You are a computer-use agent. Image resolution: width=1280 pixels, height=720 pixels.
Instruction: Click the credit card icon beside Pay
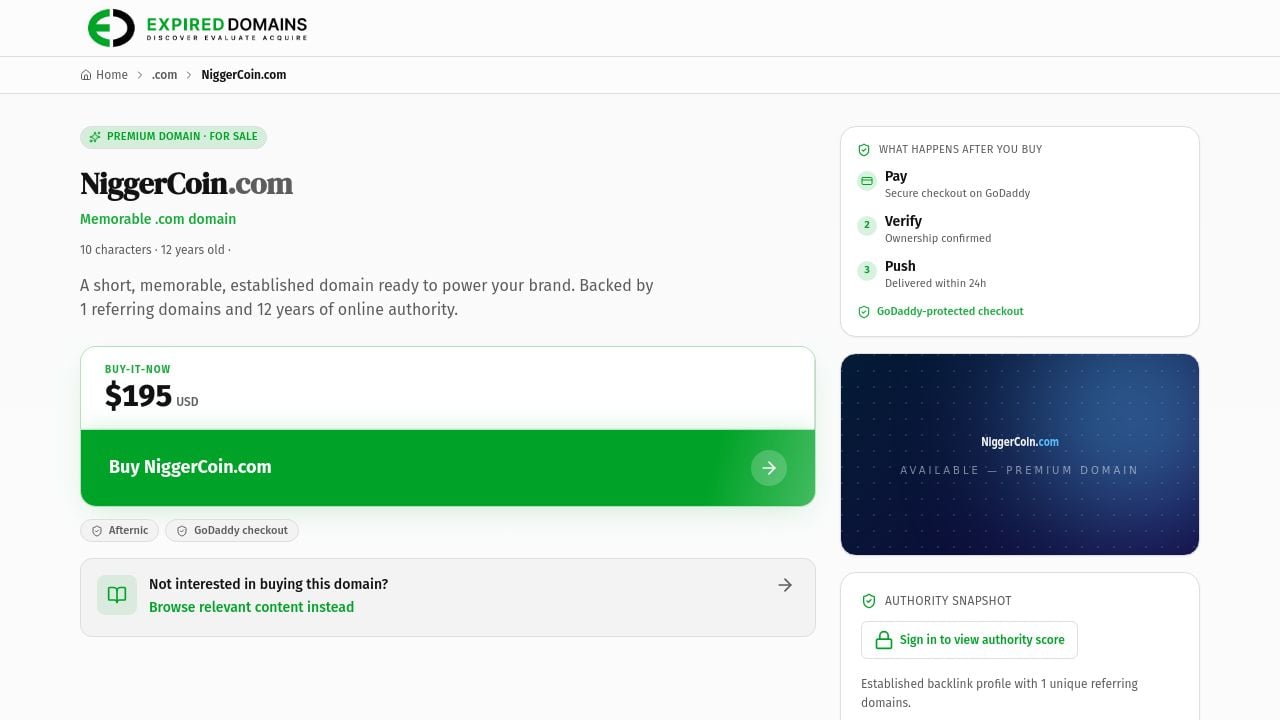(x=867, y=181)
